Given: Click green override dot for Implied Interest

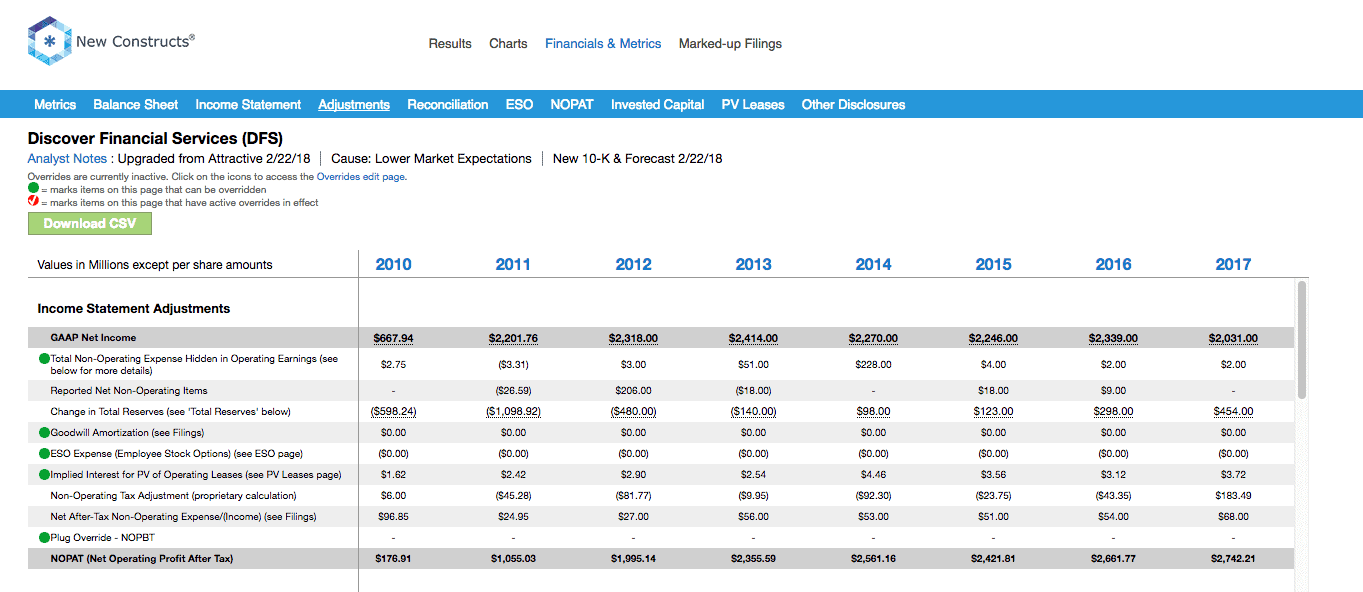Looking at the screenshot, I should click(44, 475).
